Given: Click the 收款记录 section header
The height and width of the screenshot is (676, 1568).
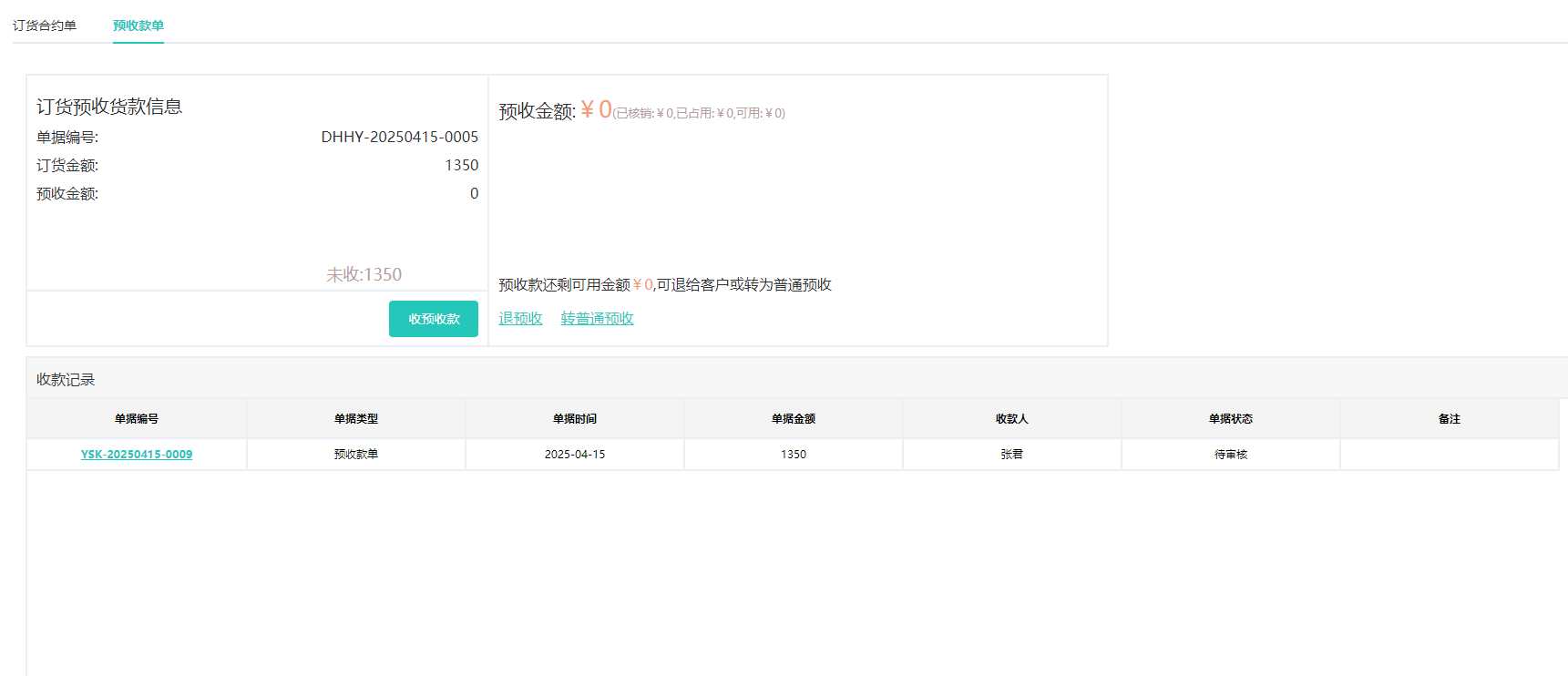Looking at the screenshot, I should point(66,380).
